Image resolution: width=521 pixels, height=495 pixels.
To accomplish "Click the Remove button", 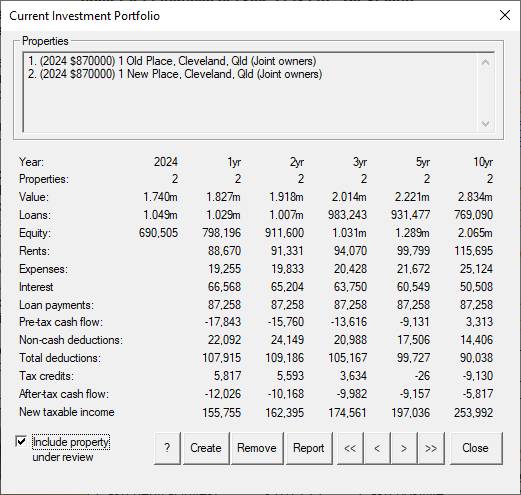I will (x=257, y=448).
